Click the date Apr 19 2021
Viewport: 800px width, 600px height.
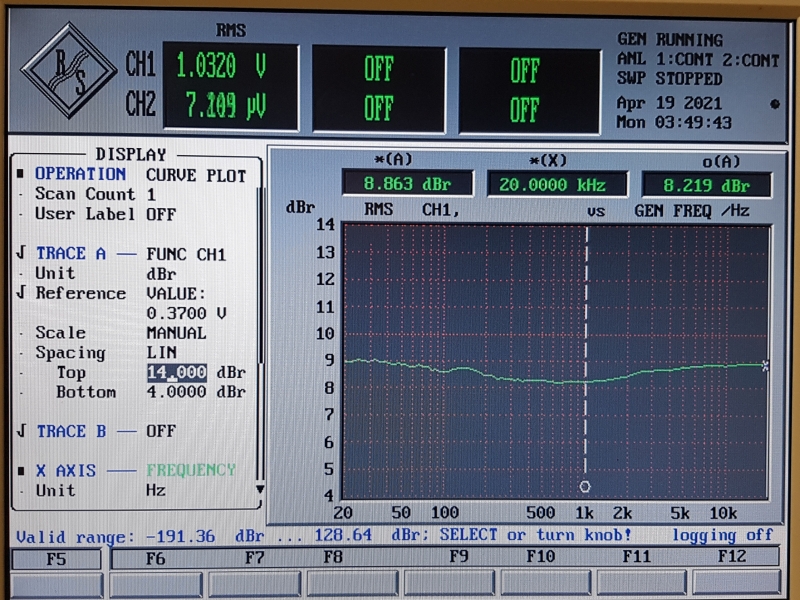click(669, 103)
